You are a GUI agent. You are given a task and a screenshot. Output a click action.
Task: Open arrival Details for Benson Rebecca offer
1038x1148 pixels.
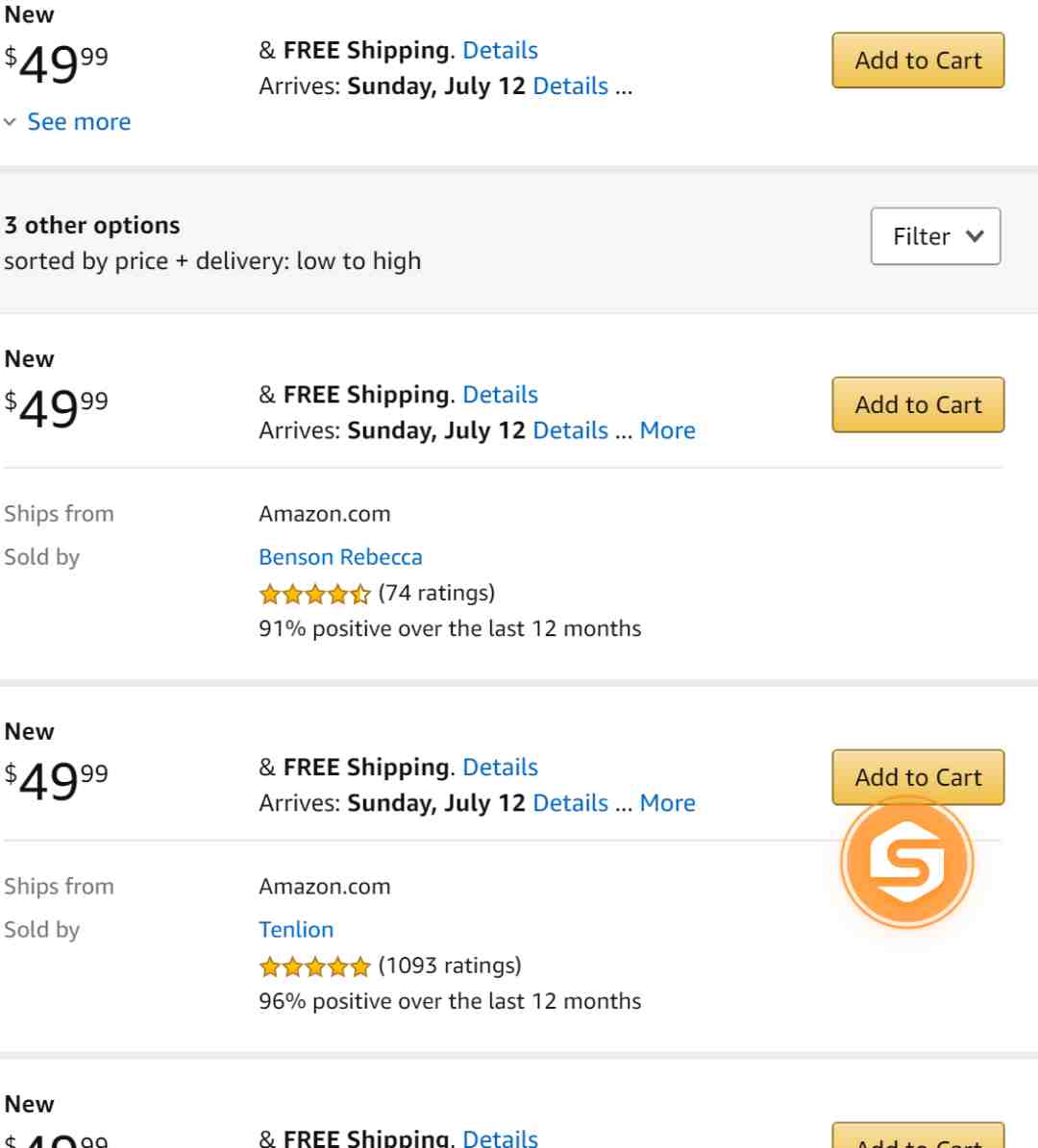571,430
